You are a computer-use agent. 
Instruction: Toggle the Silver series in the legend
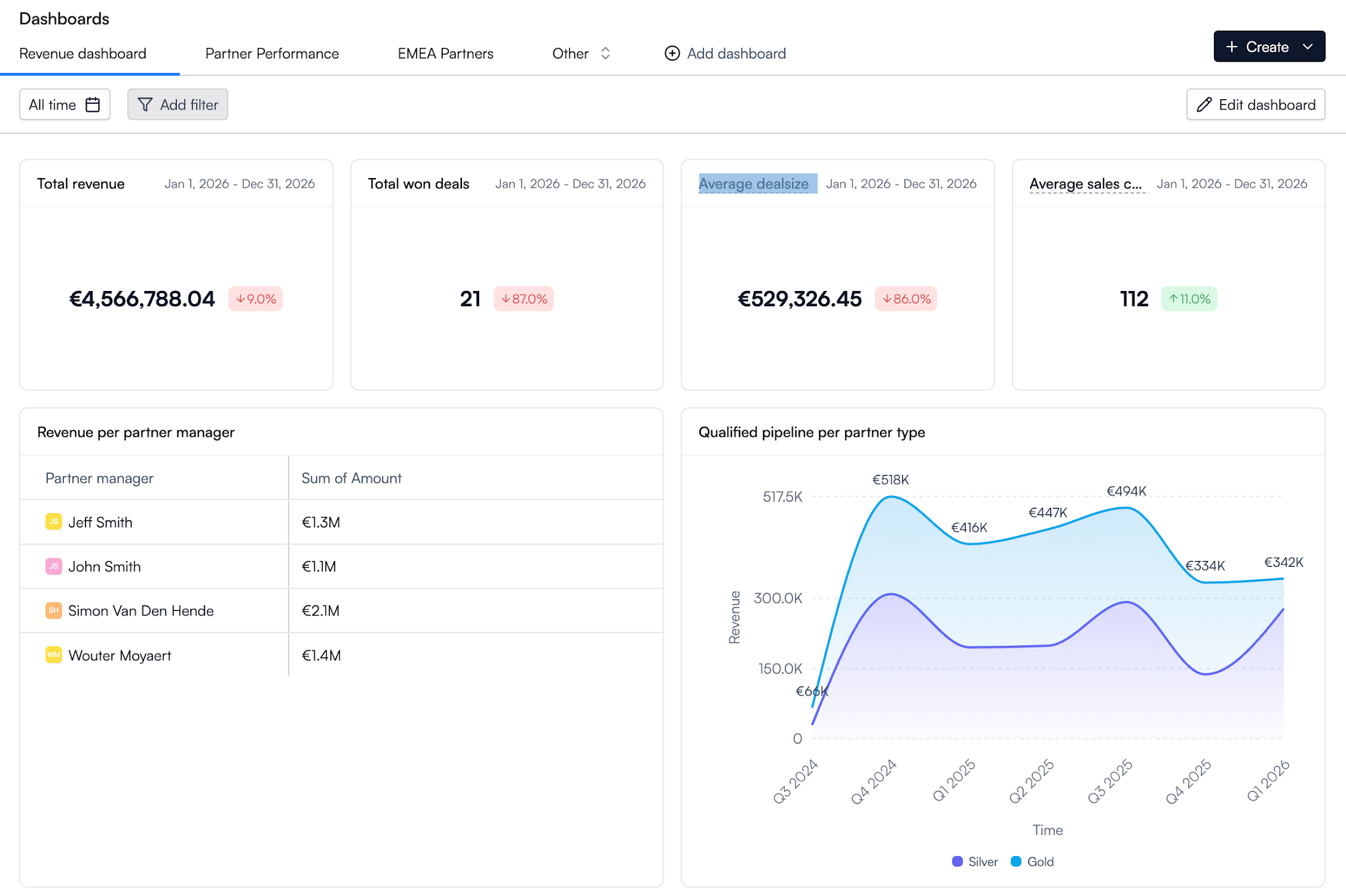click(975, 861)
